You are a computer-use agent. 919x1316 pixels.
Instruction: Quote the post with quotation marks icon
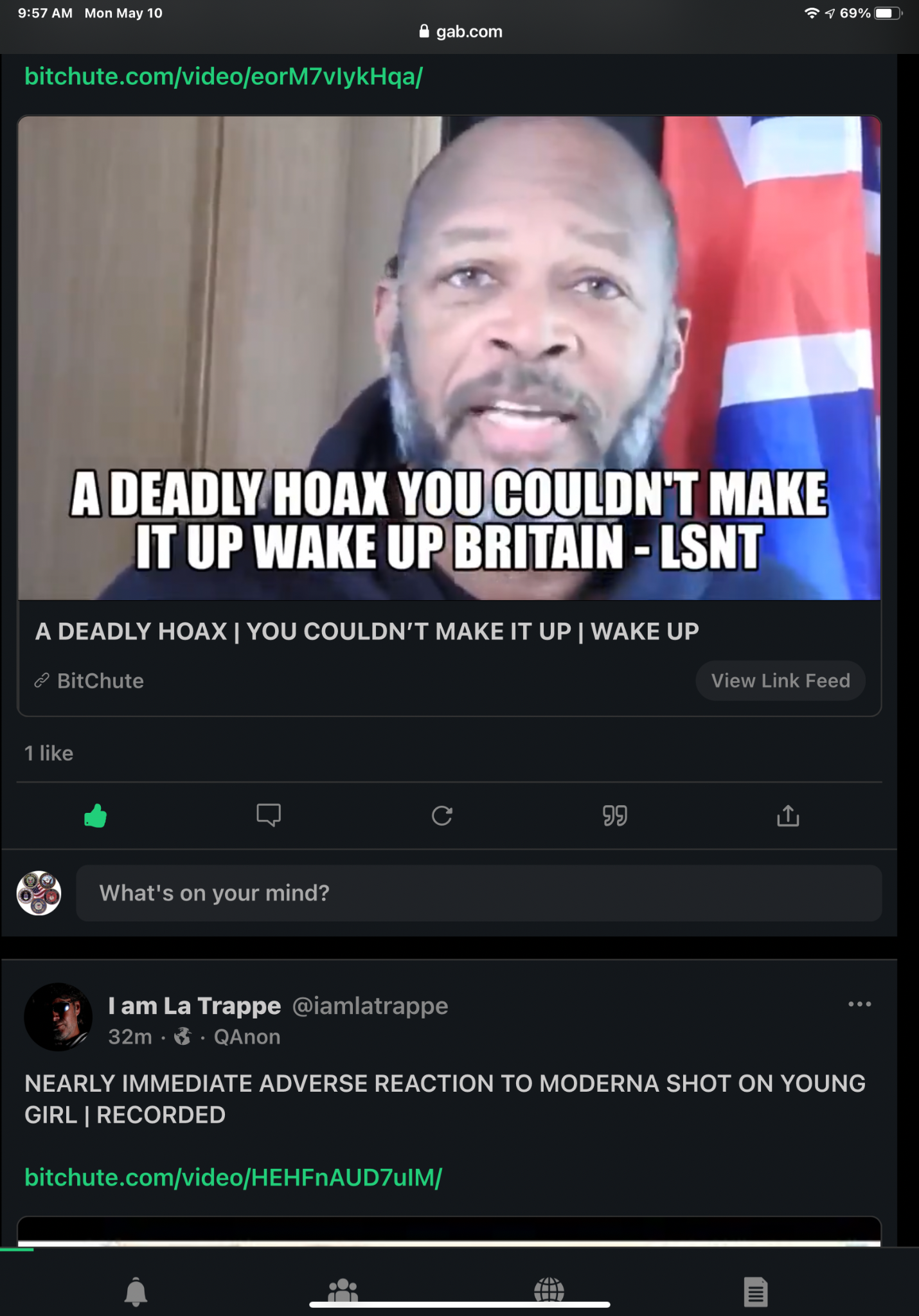[614, 816]
